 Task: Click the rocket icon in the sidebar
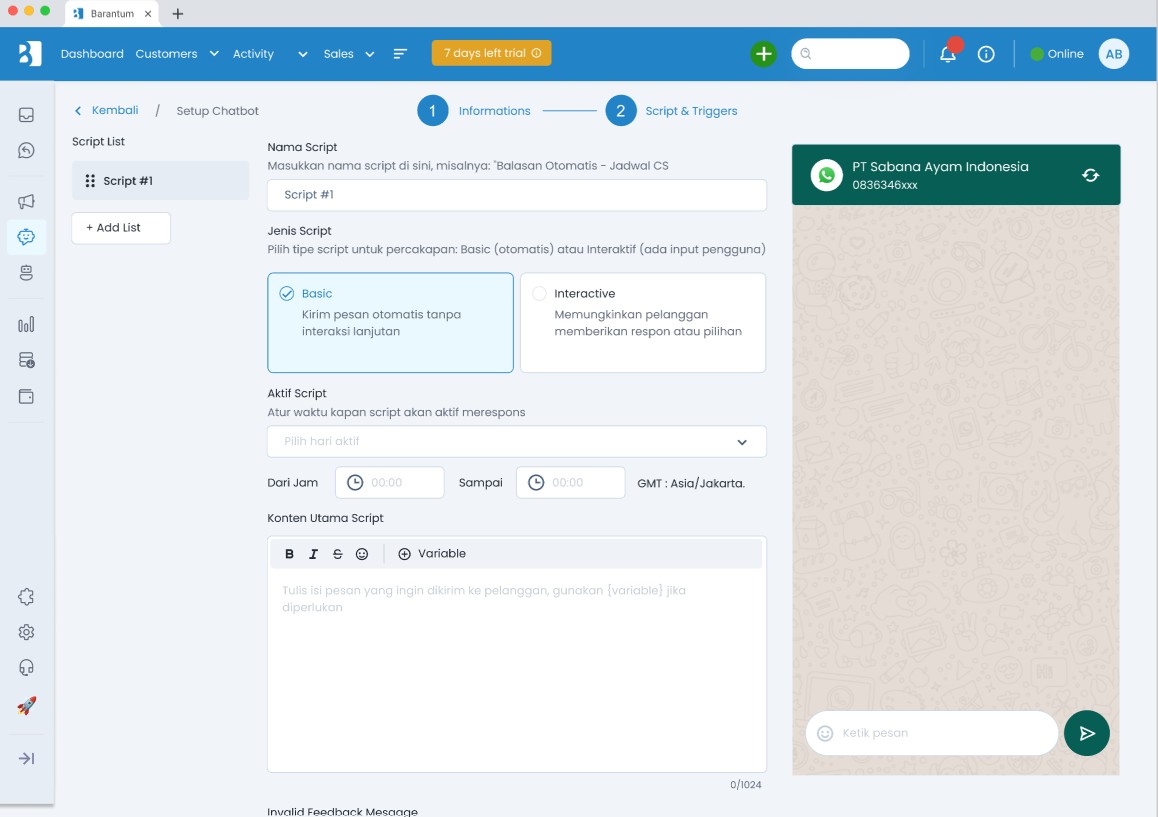coord(25,705)
